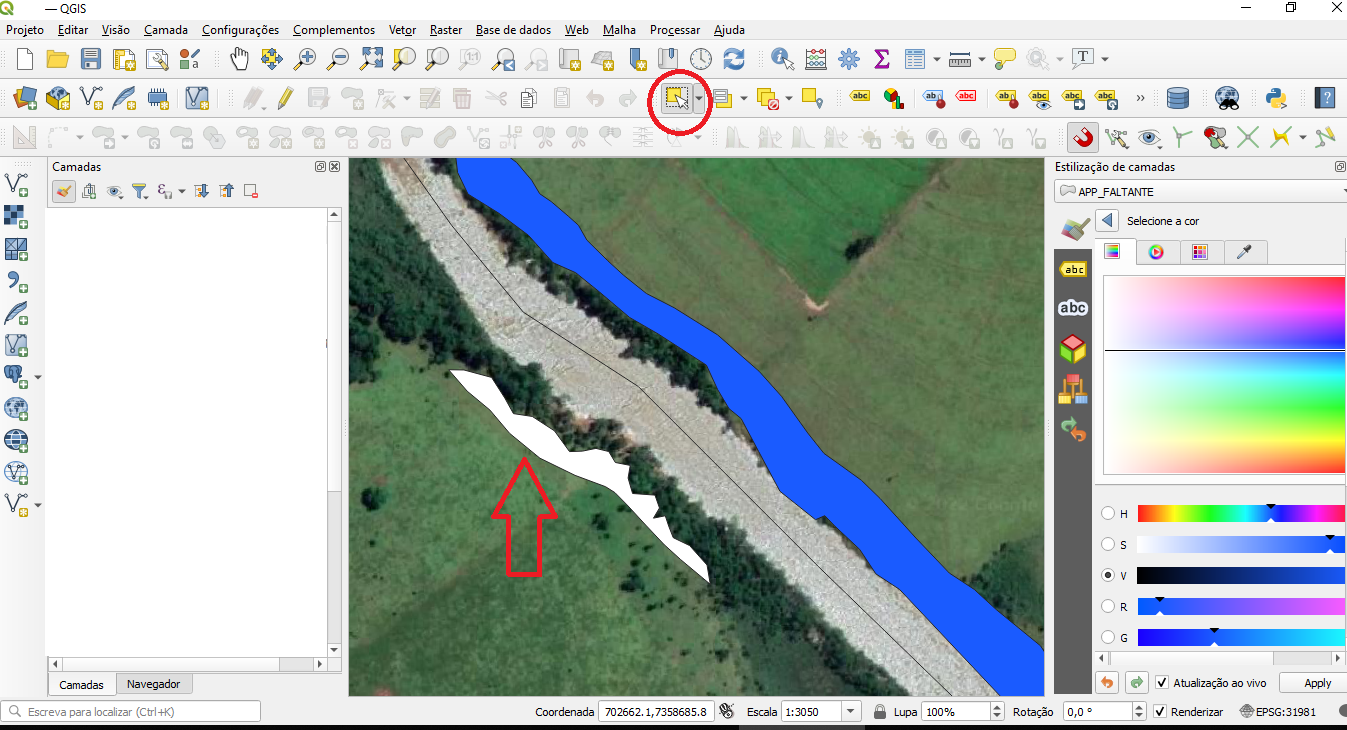Add new map tips balloon icon
Screen dimensions: 1347x730
[1004, 59]
